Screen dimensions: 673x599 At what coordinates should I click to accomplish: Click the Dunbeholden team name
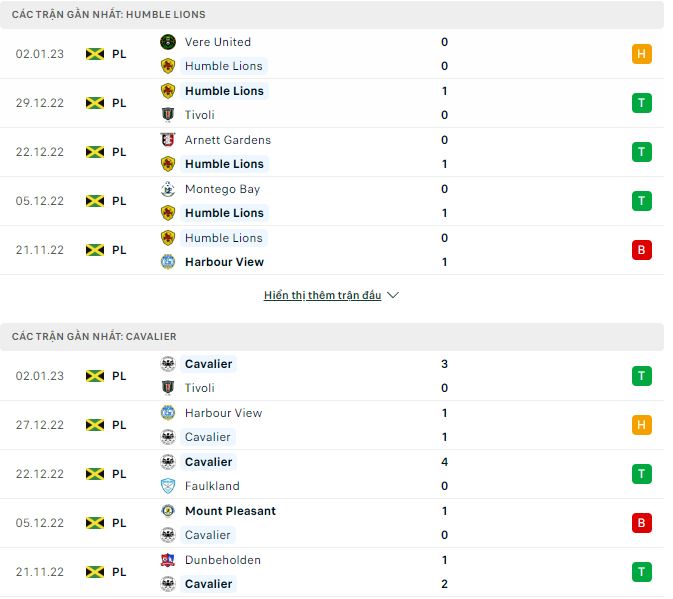[x=223, y=560]
